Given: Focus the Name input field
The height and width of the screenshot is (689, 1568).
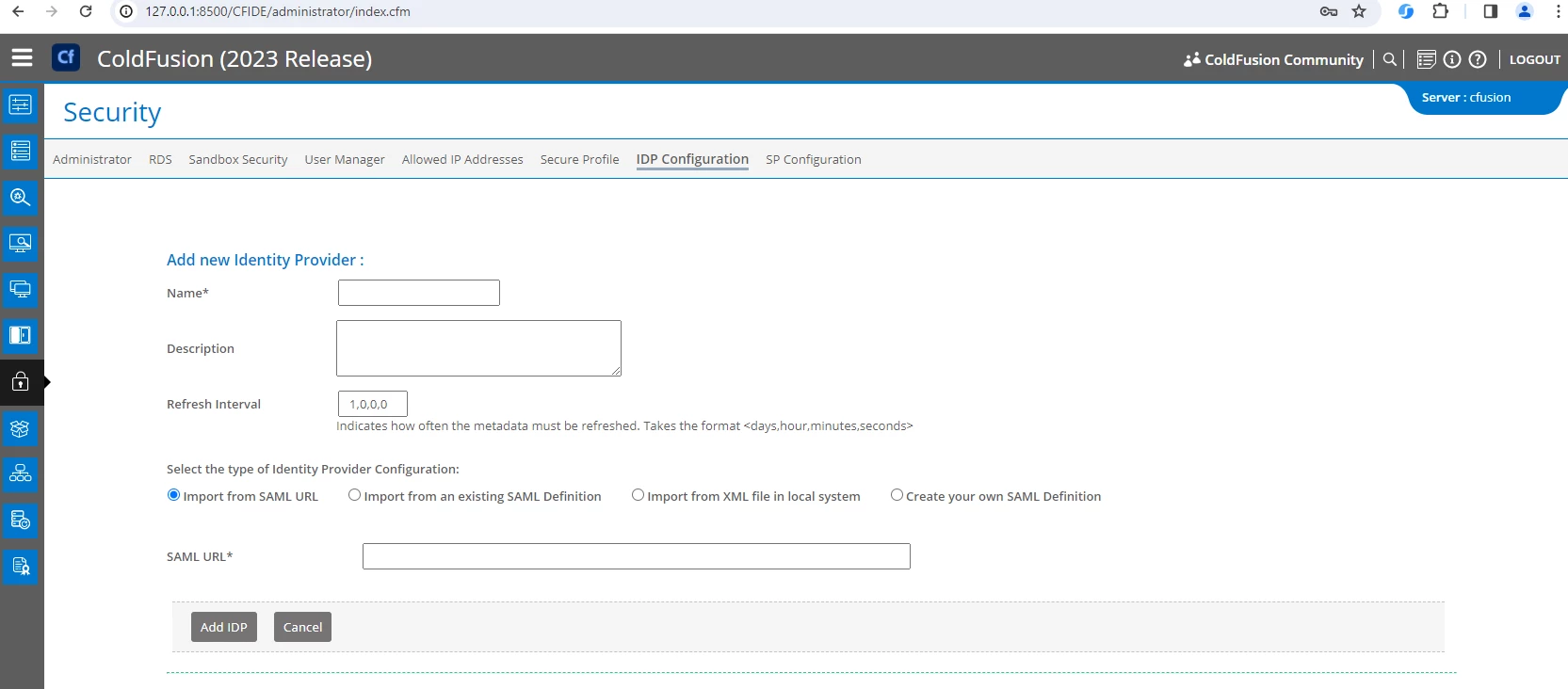Looking at the screenshot, I should 419,293.
